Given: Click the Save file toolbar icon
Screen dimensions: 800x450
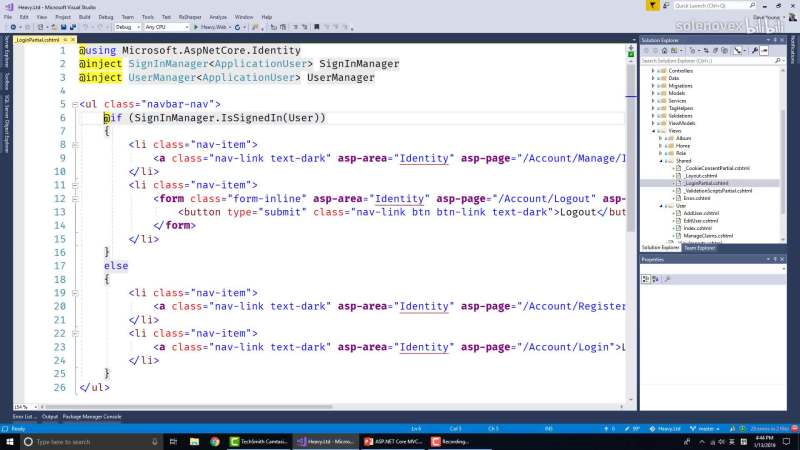Looking at the screenshot, I should 64,27.
